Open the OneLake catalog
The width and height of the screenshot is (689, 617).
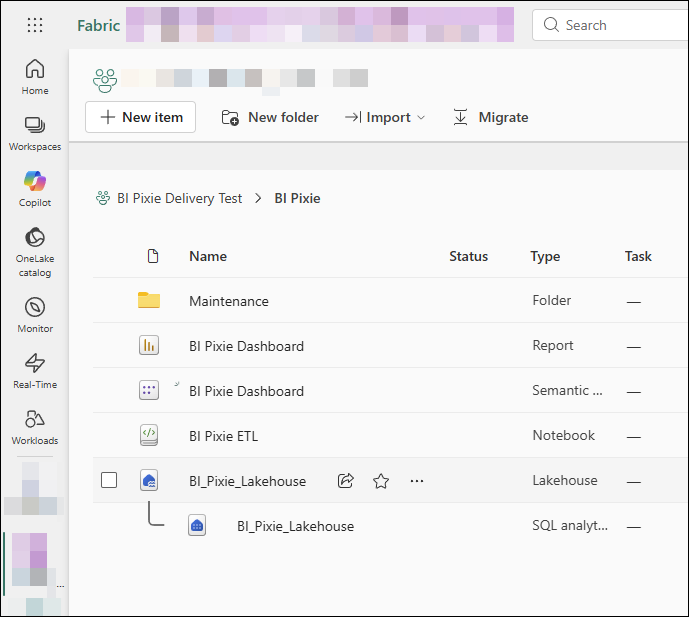[x=35, y=252]
